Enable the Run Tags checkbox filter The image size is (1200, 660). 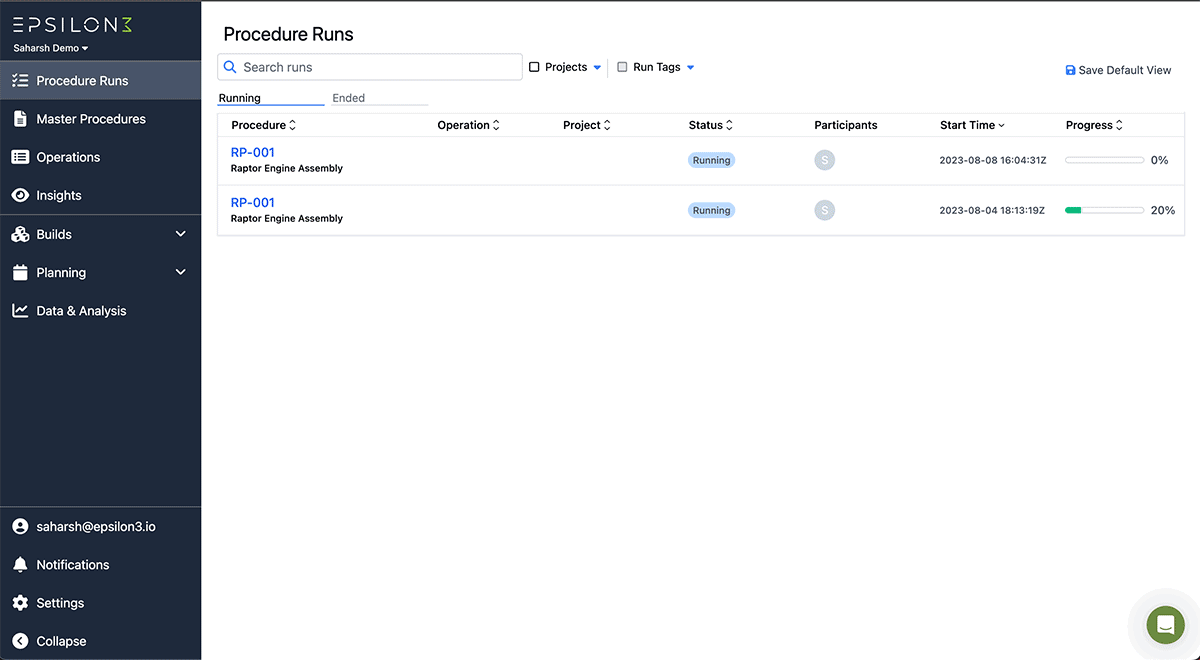620,66
